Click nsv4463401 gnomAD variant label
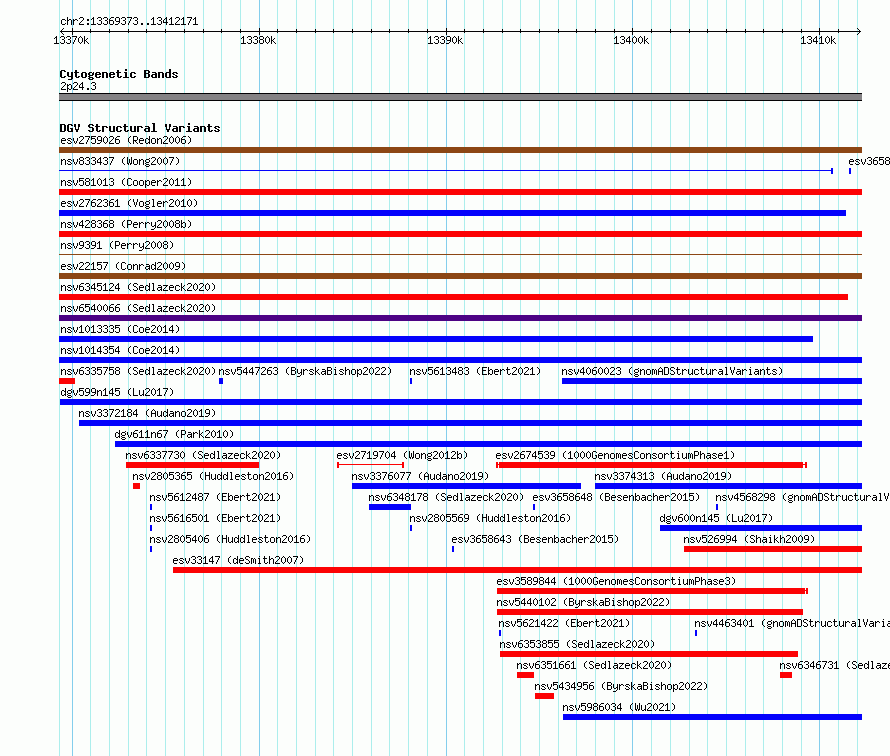Screen dimensions: 890x756 [792, 623]
